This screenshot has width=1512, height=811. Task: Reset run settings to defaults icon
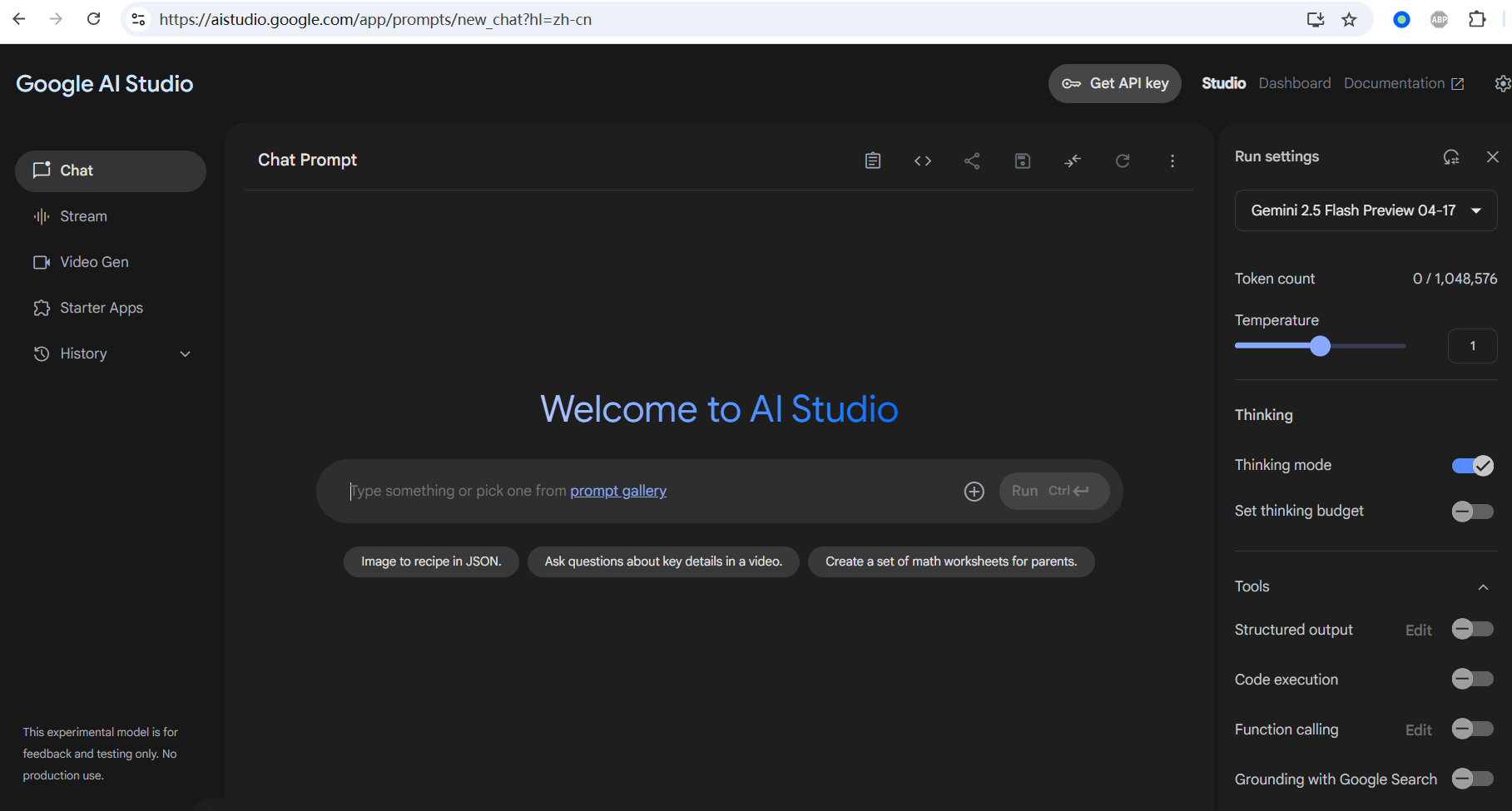pyautogui.click(x=1451, y=156)
